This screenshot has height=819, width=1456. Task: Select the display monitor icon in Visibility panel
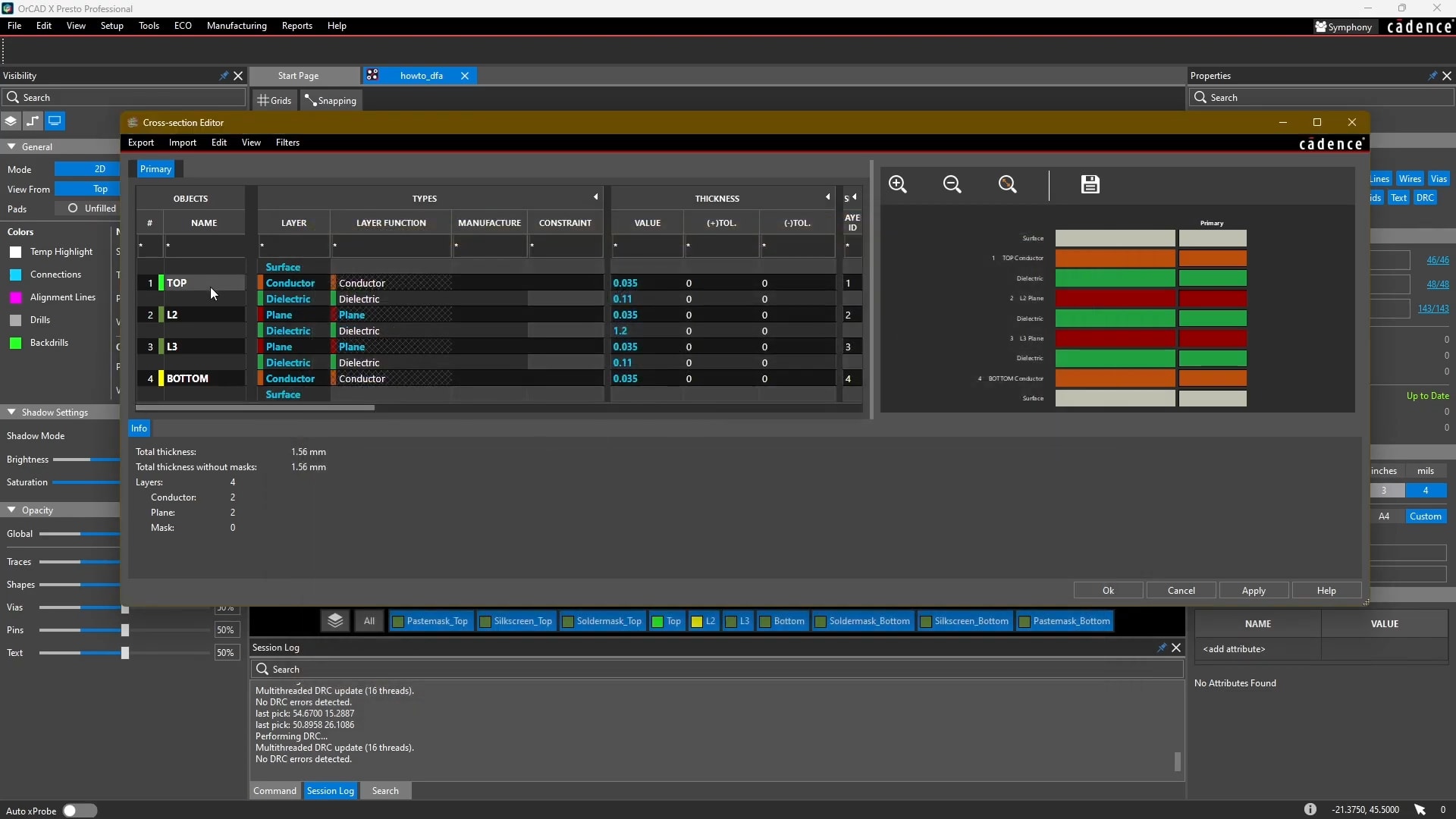(x=55, y=121)
